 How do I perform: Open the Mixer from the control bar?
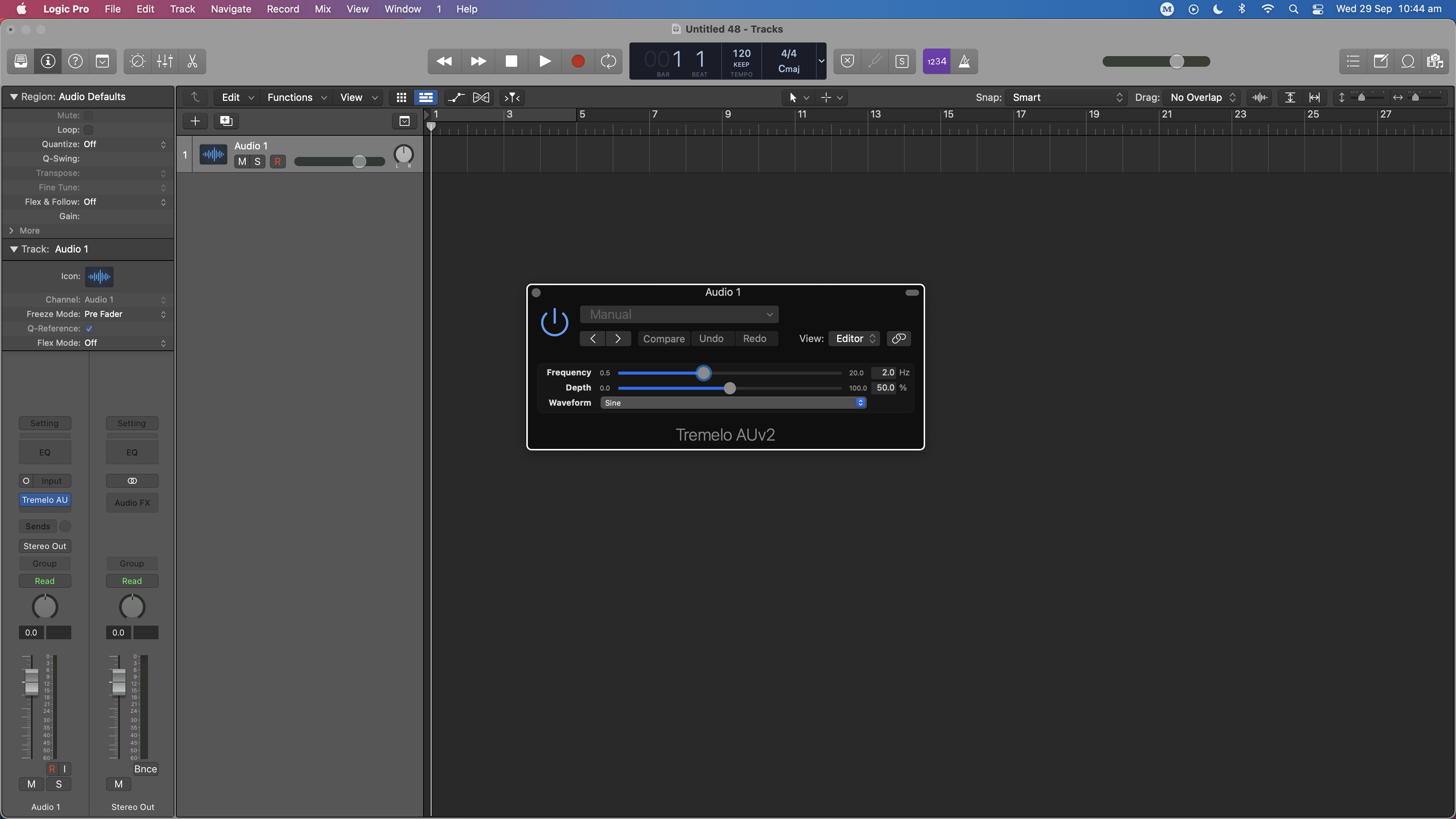click(165, 61)
